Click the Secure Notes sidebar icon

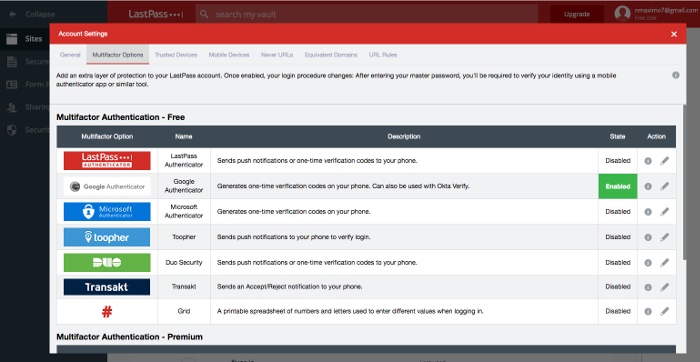(12, 62)
